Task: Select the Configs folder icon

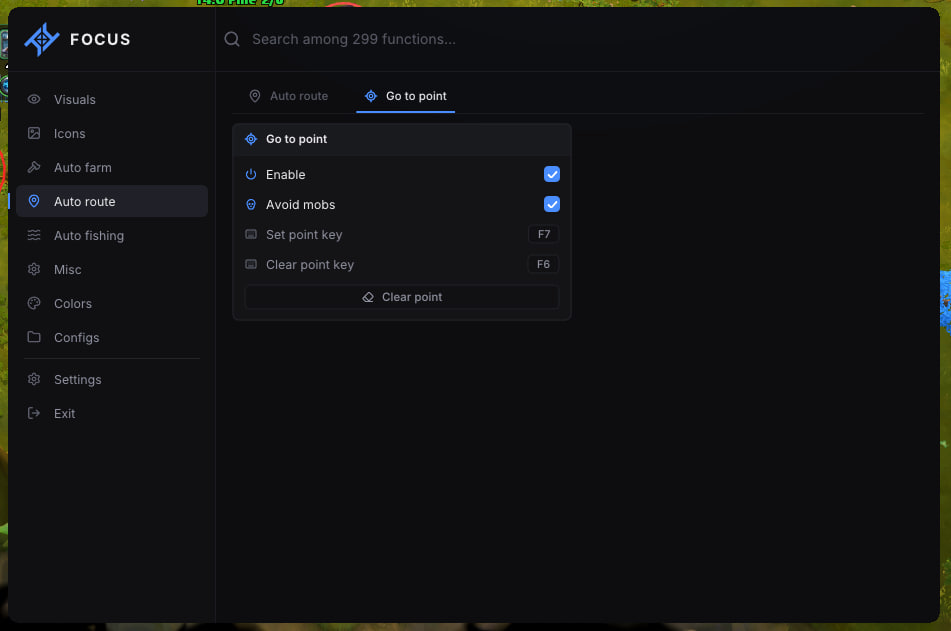Action: tap(34, 337)
